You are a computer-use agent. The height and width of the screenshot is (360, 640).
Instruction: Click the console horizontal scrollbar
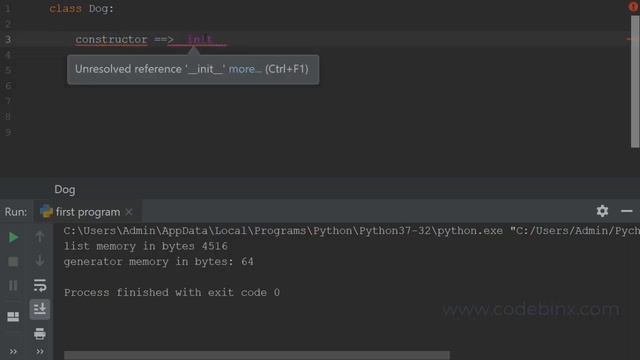(257, 356)
